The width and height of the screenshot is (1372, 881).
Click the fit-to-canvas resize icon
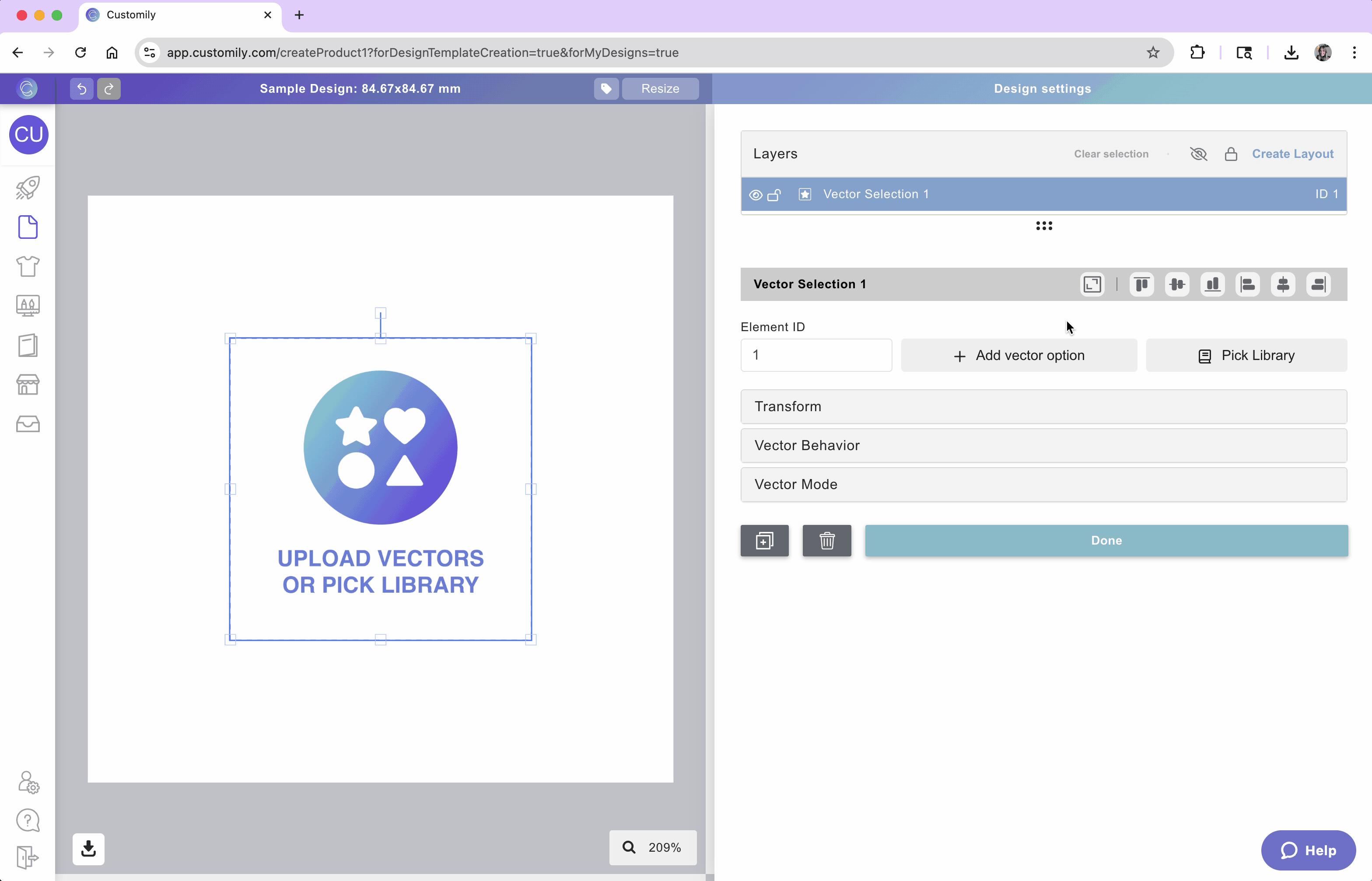(x=1092, y=284)
